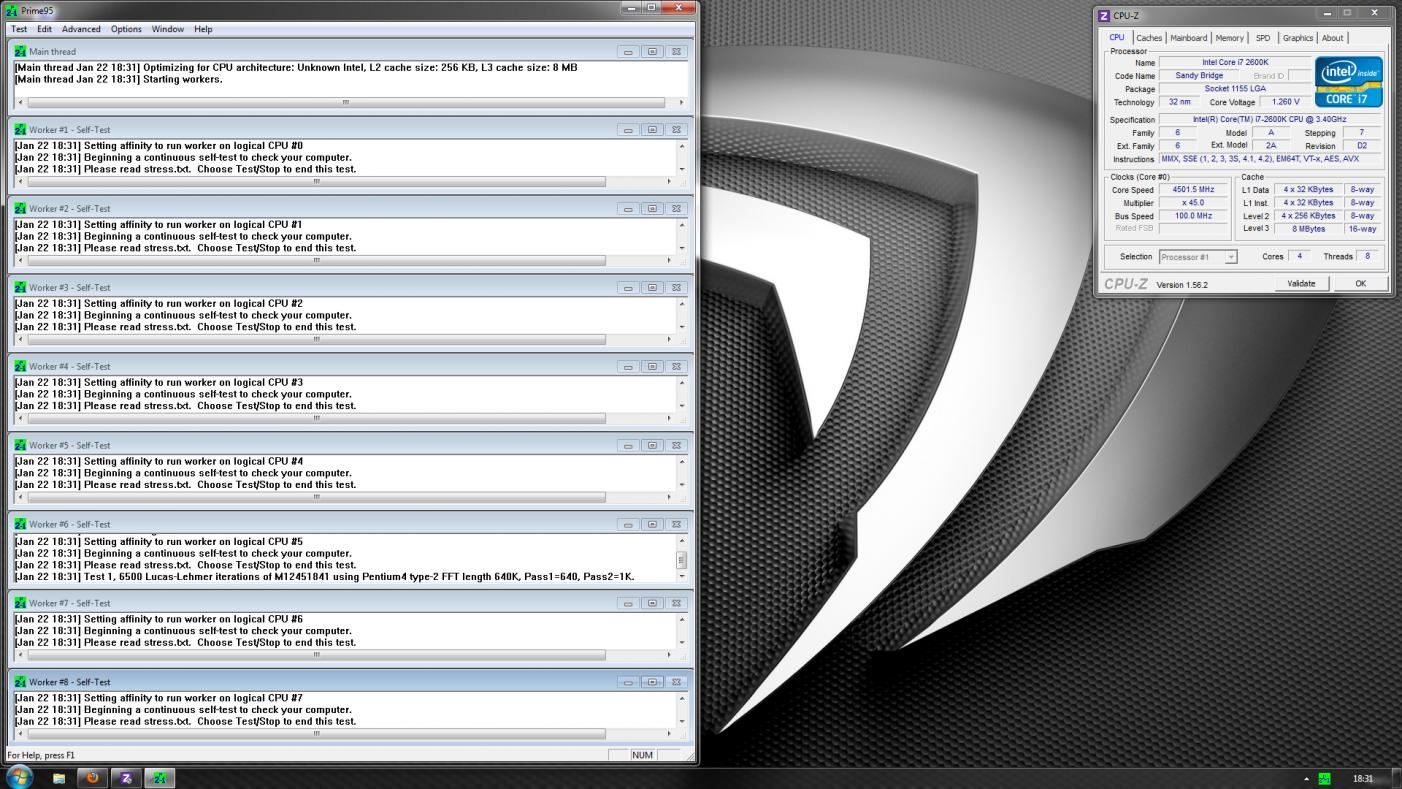Viewport: 1402px width, 789px height.
Task: Minimize Worker #4 child window
Action: [628, 367]
